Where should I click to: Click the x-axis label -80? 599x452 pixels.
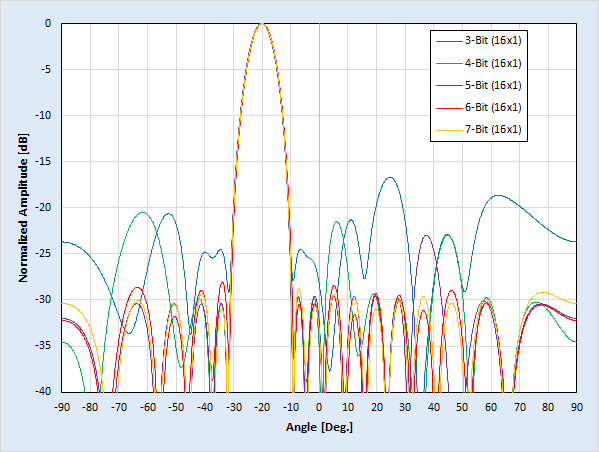(90, 407)
